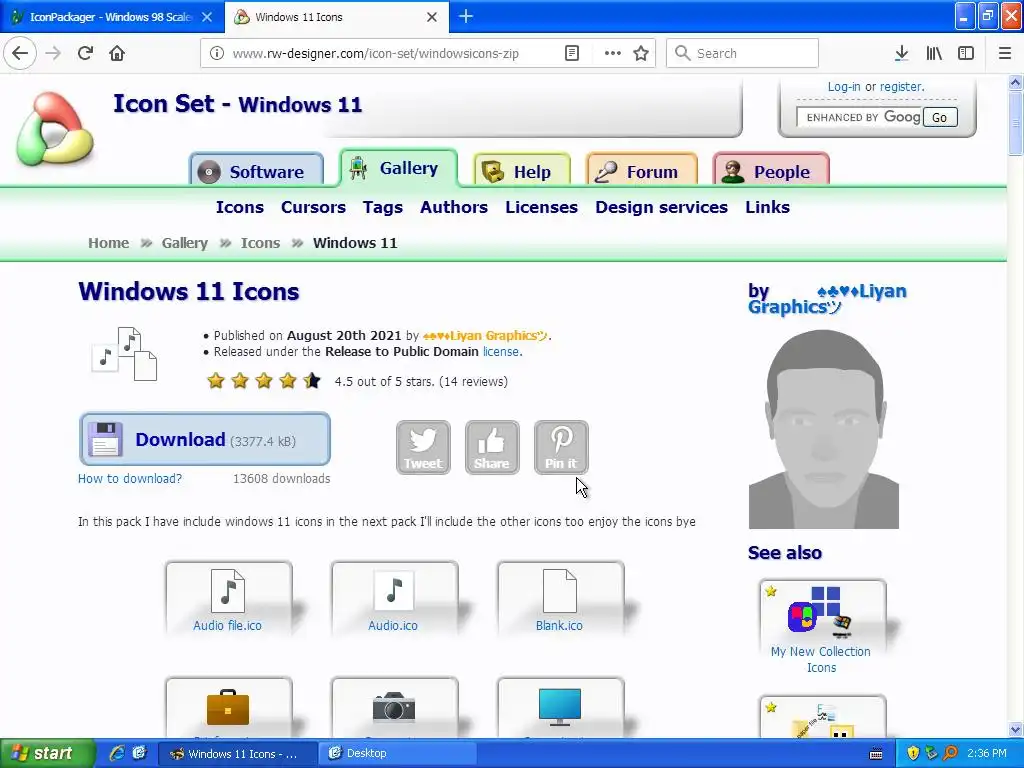Launch Internet Explorer from quick launch
This screenshot has height=768, width=1024.
pyautogui.click(x=116, y=754)
